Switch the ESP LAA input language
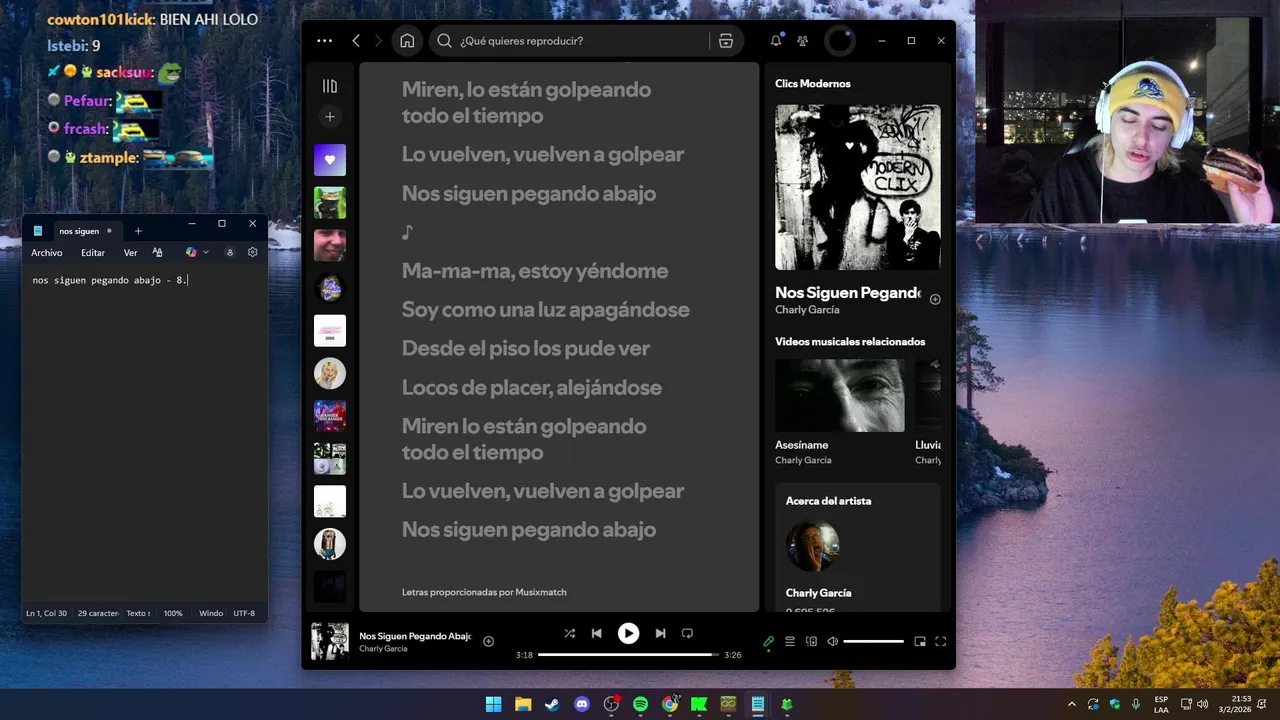Screen dimensions: 1280x720 pos(1161,704)
